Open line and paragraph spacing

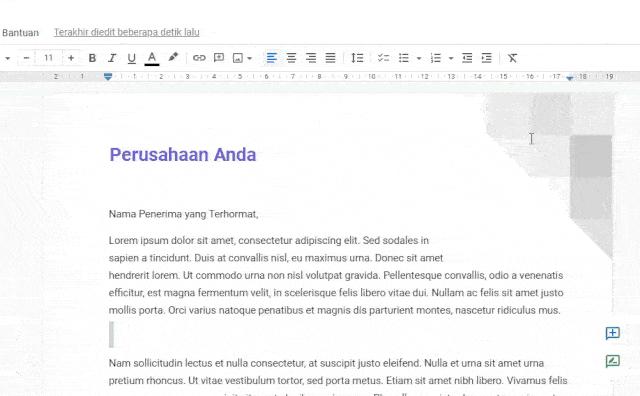(x=357, y=58)
